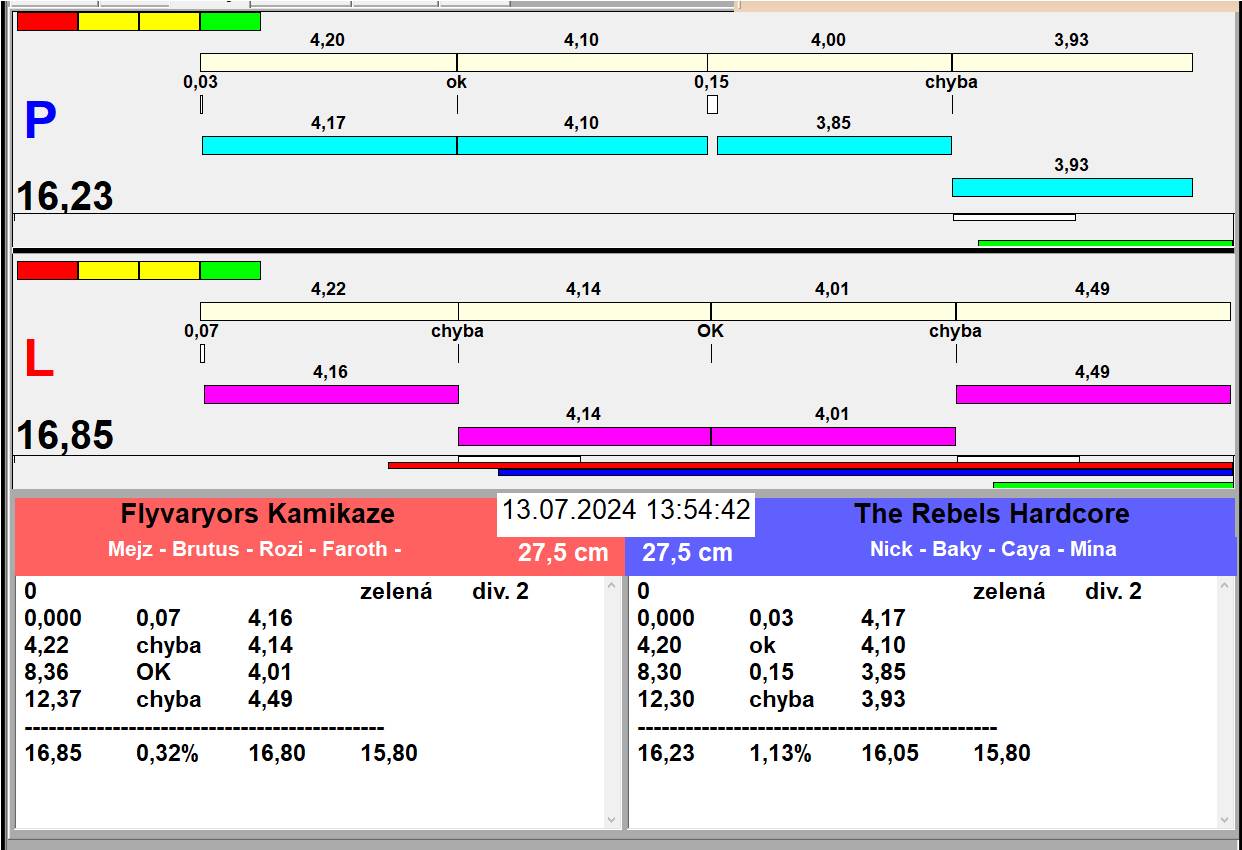The height and width of the screenshot is (850, 1242).
Task: Click div. 2 in the Rebels results list
Action: pyautogui.click(x=1113, y=591)
